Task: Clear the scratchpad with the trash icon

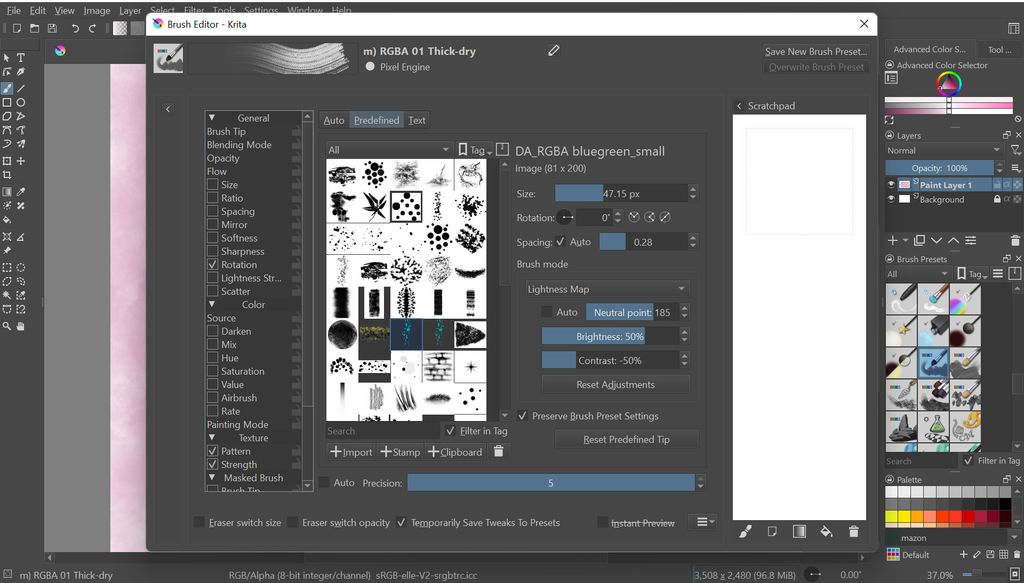Action: point(853,532)
